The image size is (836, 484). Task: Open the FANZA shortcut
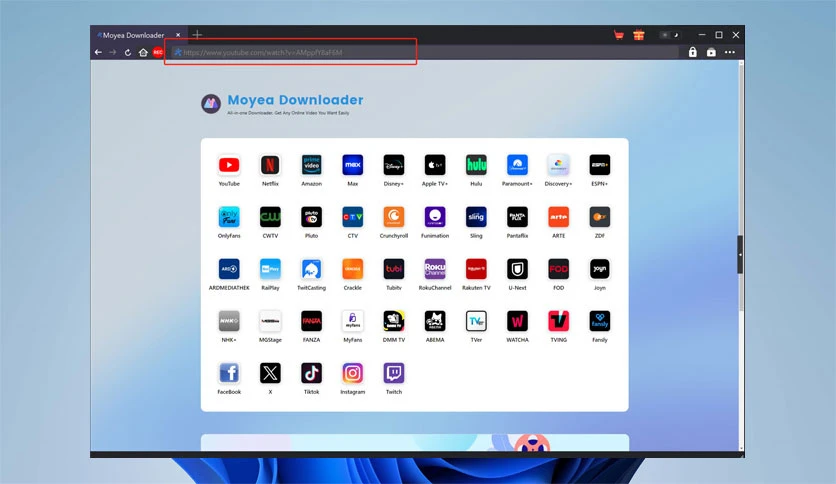(x=311, y=321)
